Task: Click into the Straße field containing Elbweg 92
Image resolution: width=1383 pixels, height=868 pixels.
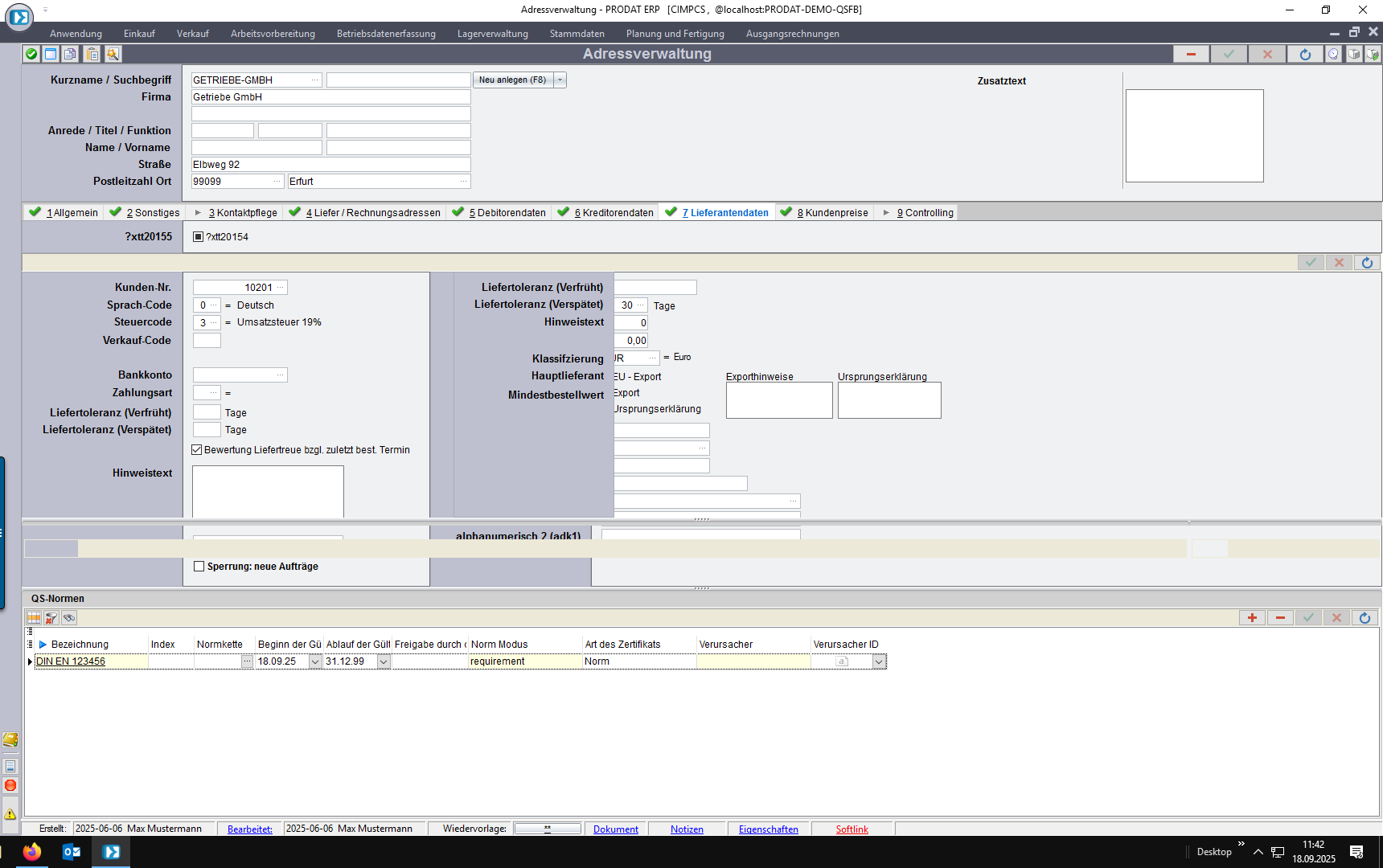Action: 330,165
